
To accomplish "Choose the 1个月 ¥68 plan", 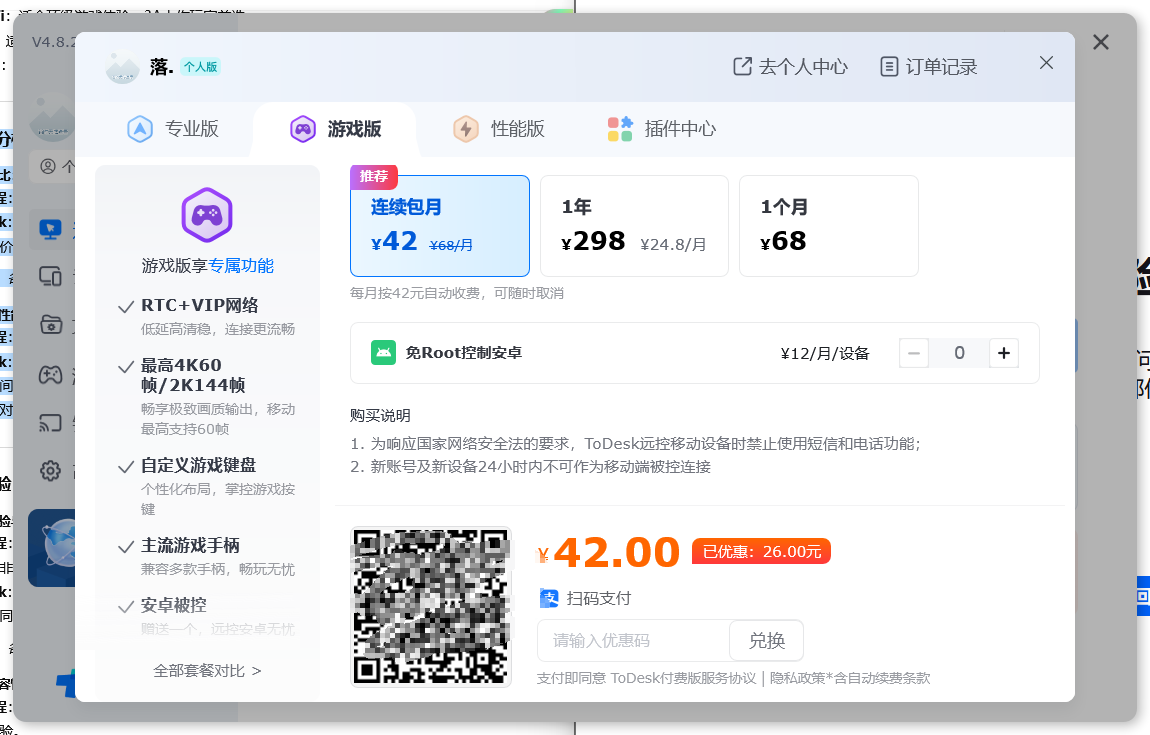I will (x=829, y=226).
